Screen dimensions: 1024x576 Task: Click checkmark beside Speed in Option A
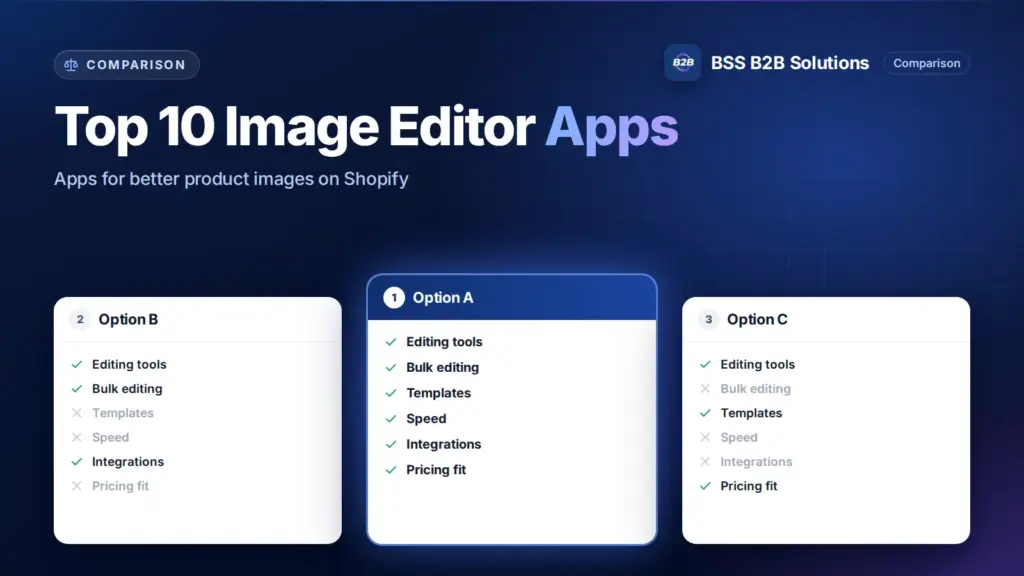391,419
